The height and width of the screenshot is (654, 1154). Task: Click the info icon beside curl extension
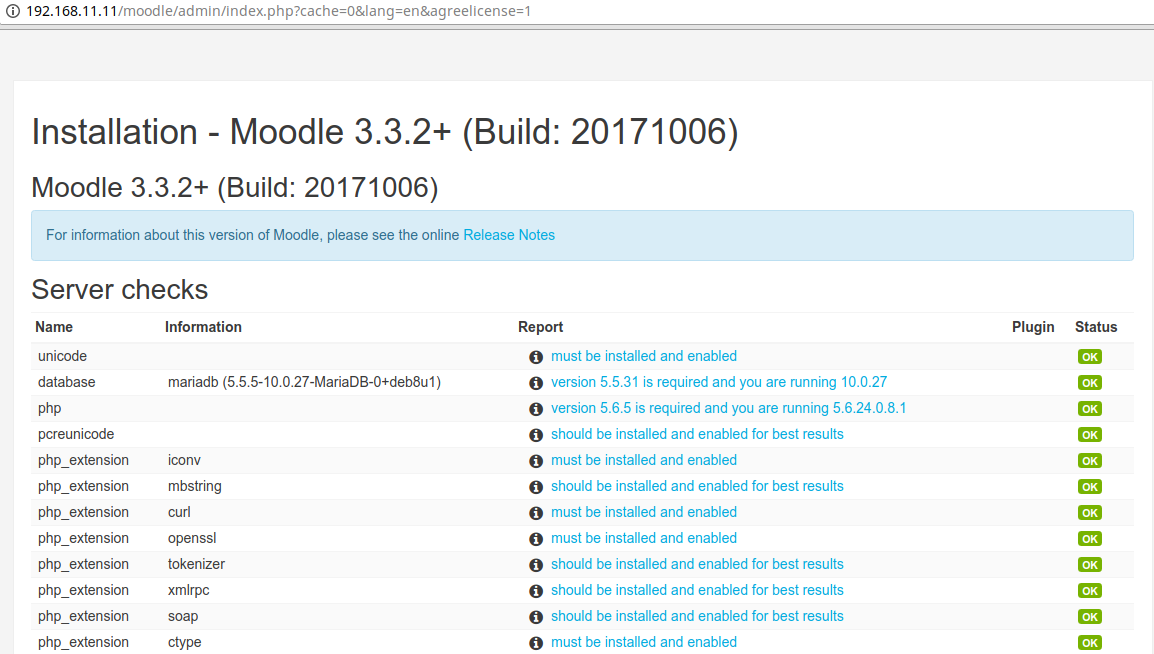click(x=536, y=512)
